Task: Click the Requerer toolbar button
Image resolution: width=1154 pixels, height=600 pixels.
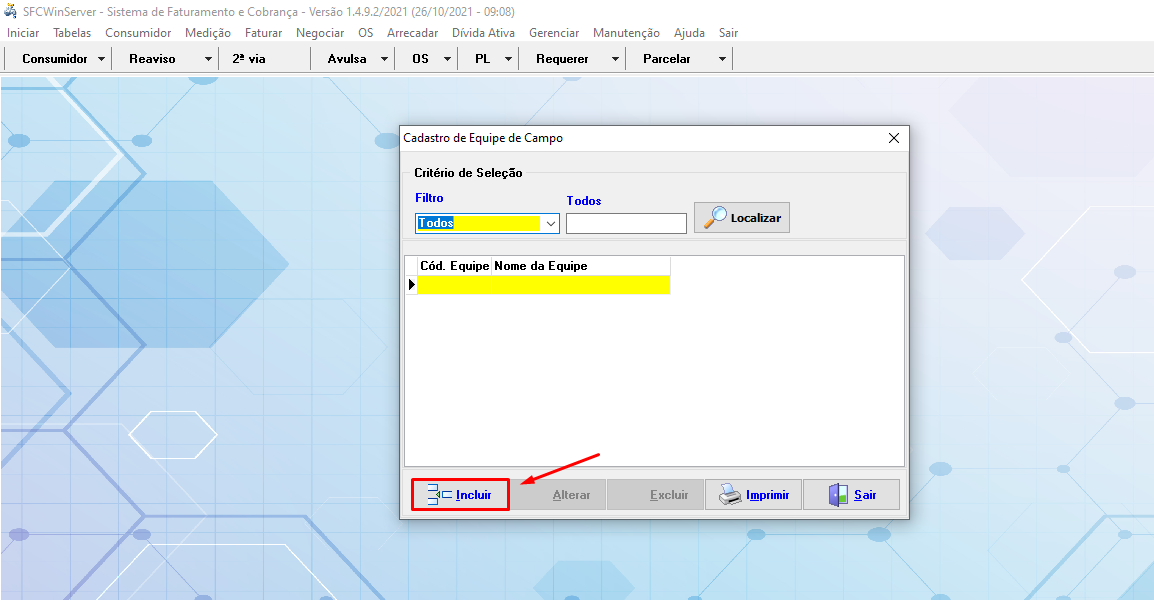Action: click(x=562, y=59)
